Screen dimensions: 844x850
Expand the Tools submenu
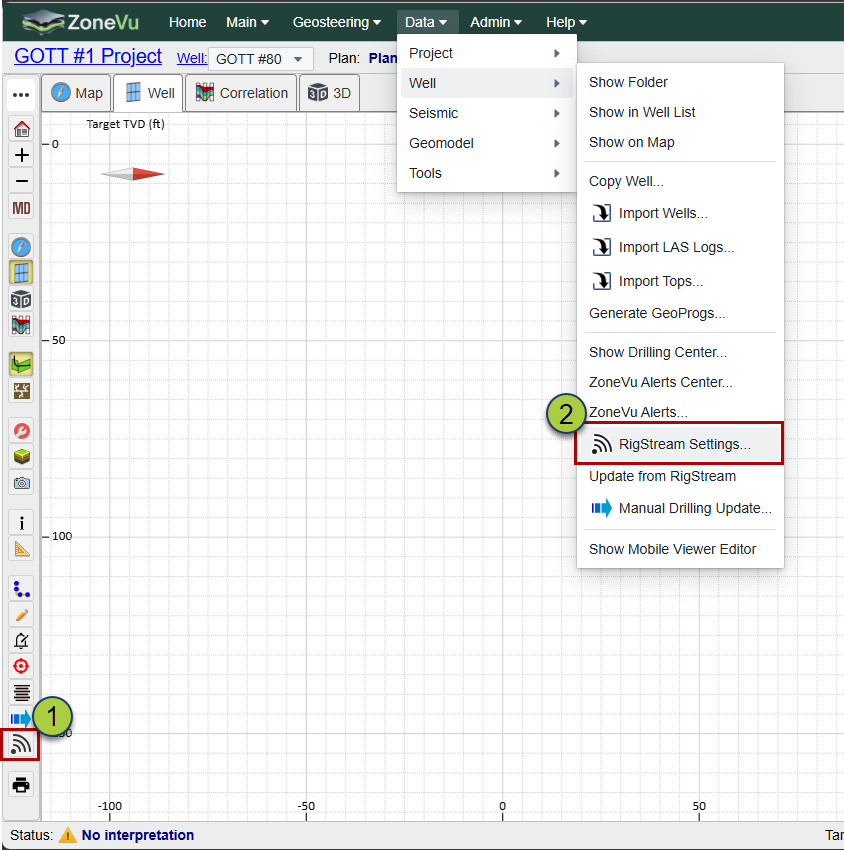tap(486, 173)
